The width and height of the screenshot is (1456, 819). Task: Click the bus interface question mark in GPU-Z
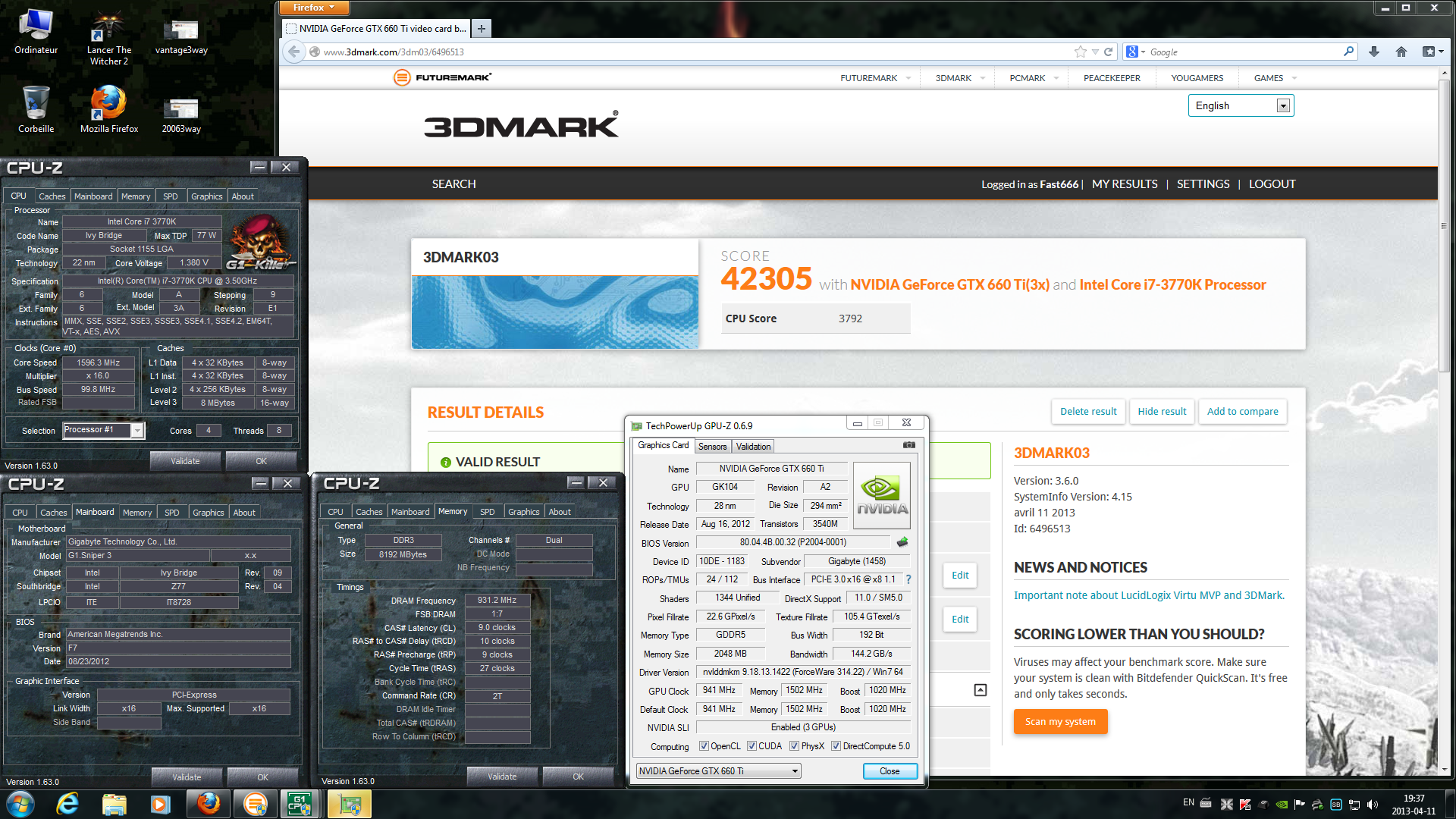point(908,579)
